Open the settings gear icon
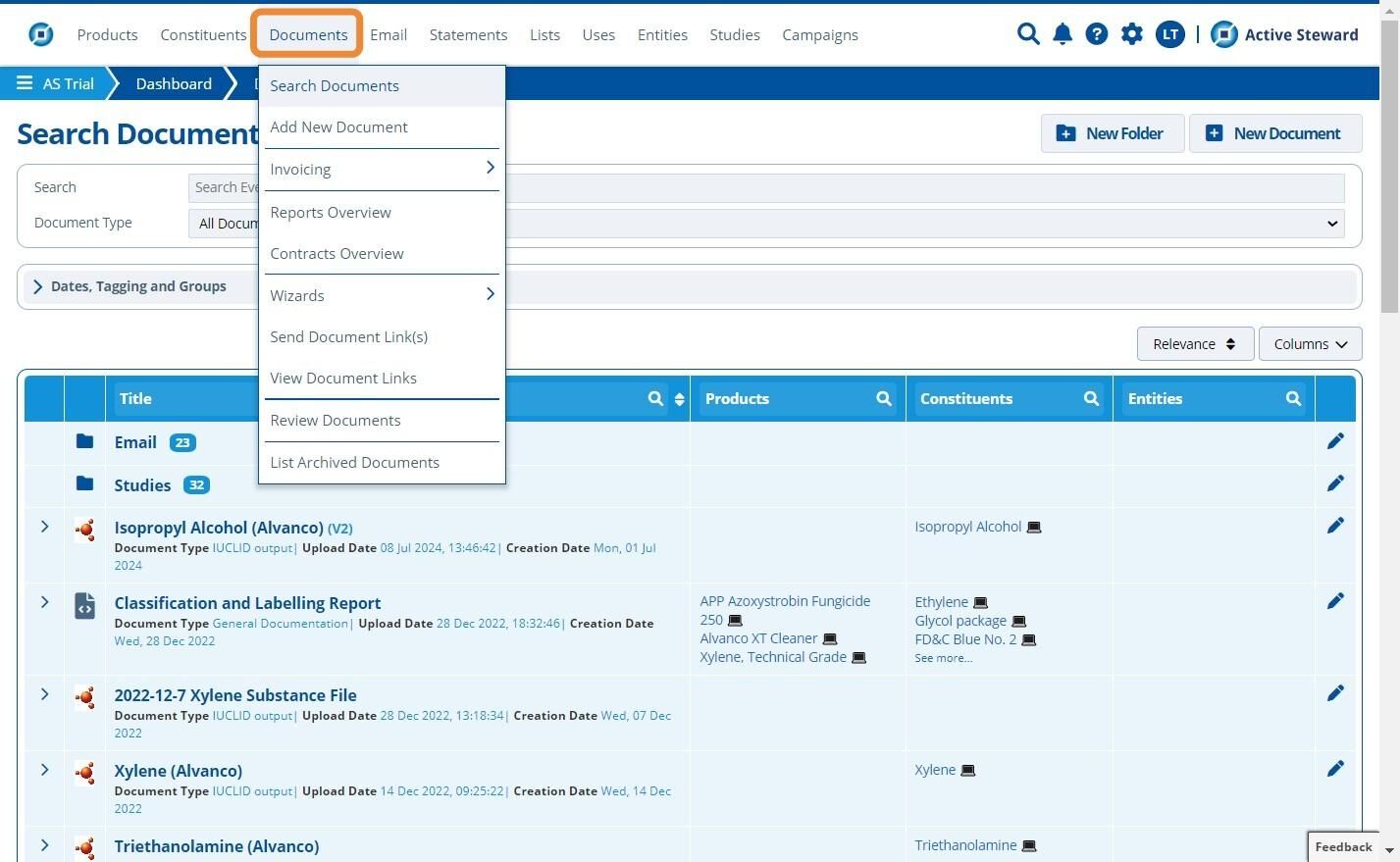 pos(1132,34)
